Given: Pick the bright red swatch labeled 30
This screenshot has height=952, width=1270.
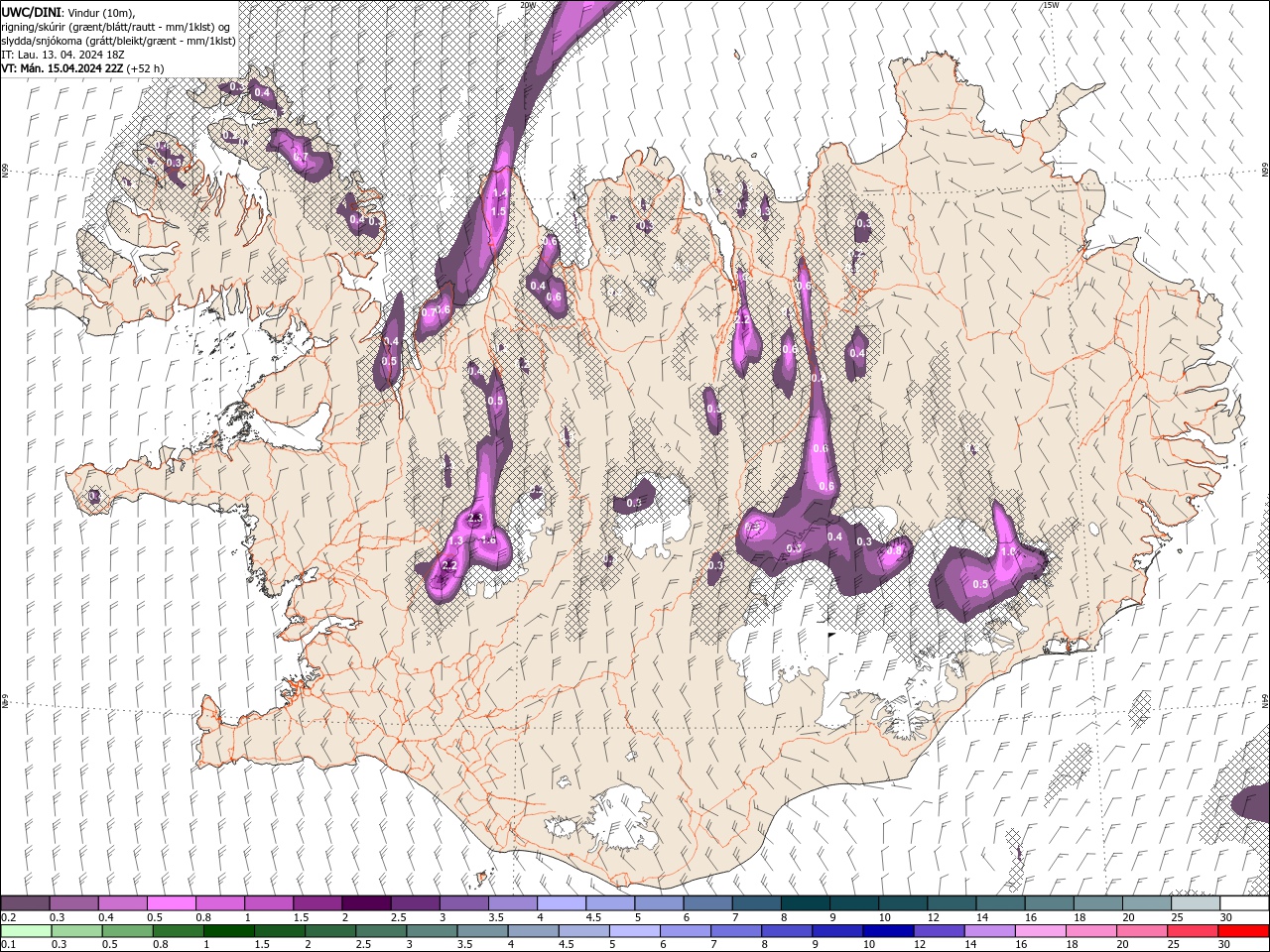Looking at the screenshot, I should [1243, 931].
